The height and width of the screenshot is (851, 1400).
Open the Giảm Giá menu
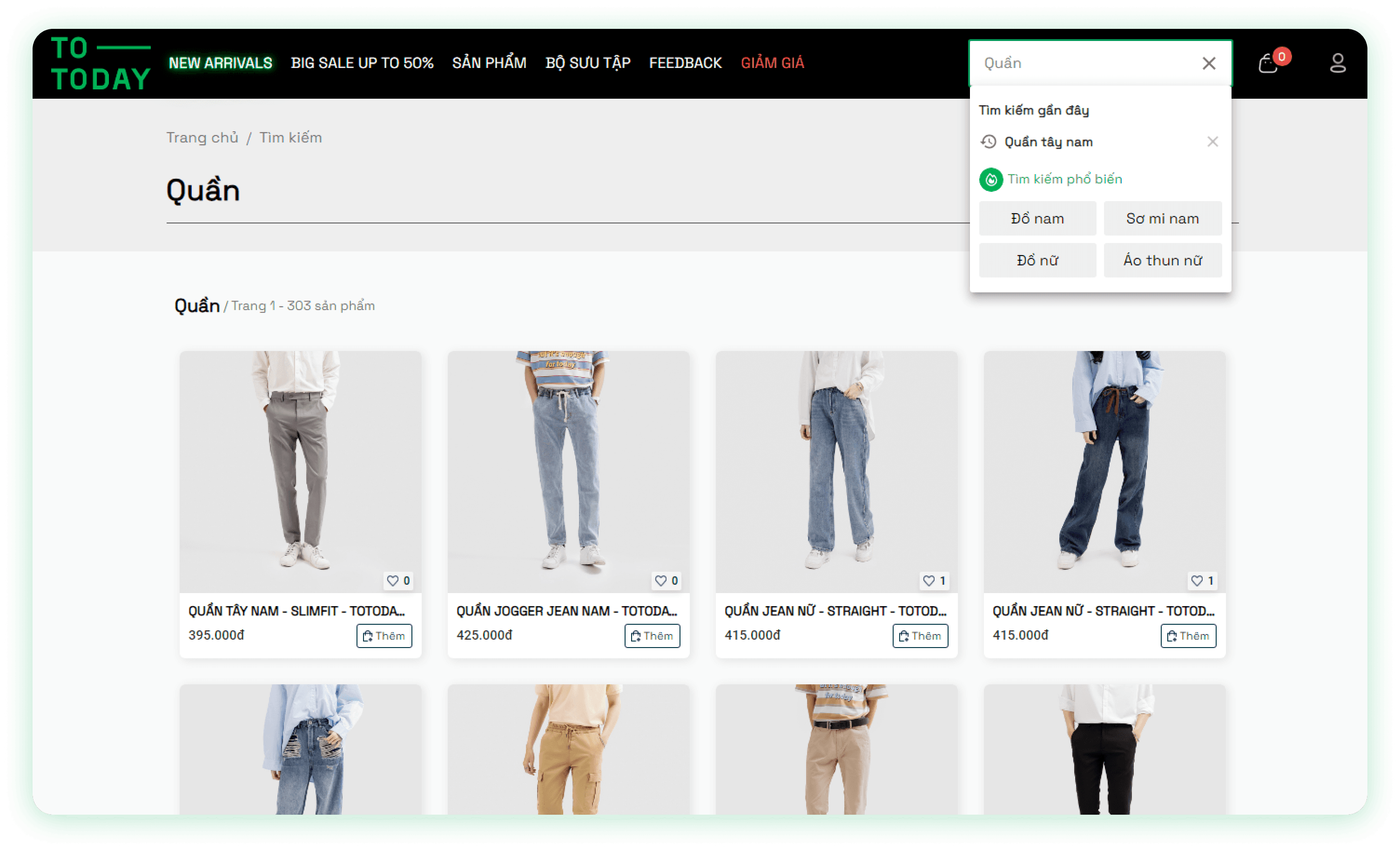click(x=772, y=63)
